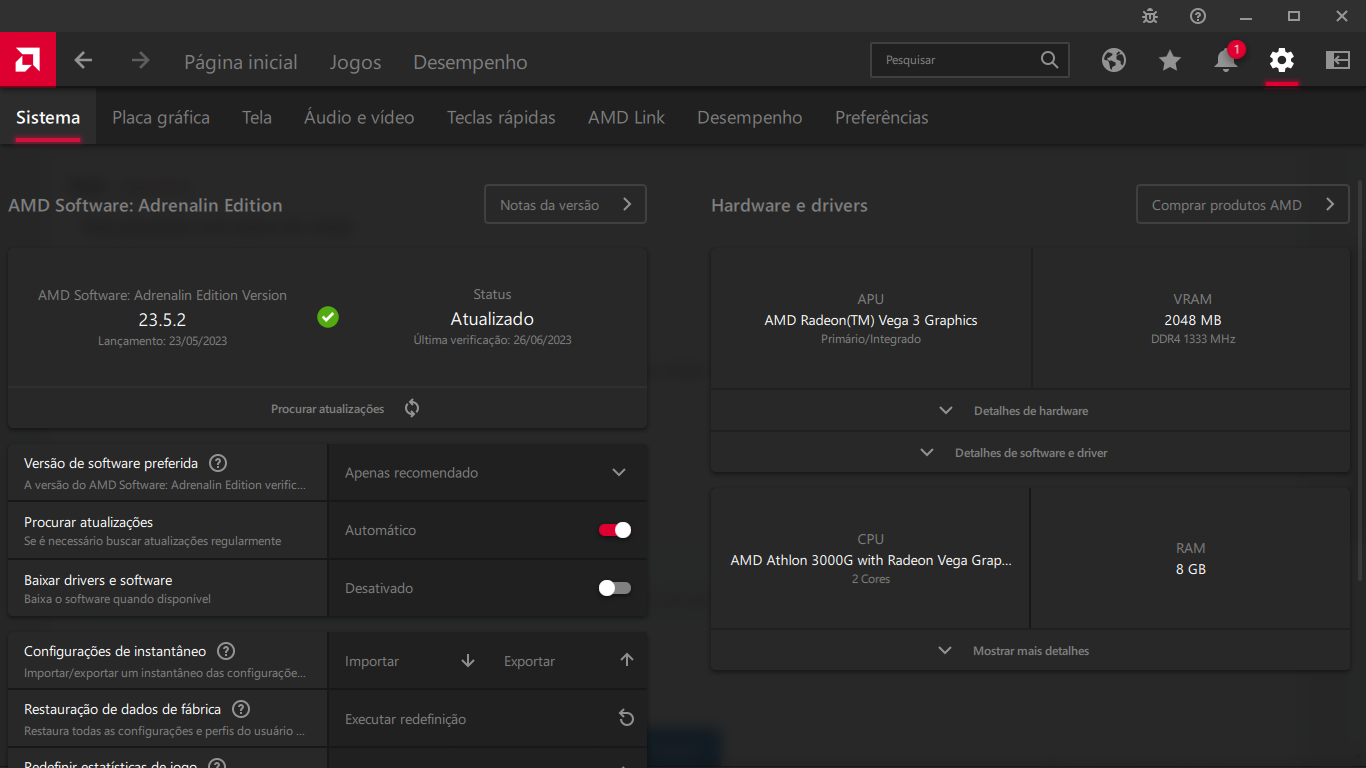This screenshot has width=1366, height=768.
Task: Click Exportar snapshot button
Action: 570,661
